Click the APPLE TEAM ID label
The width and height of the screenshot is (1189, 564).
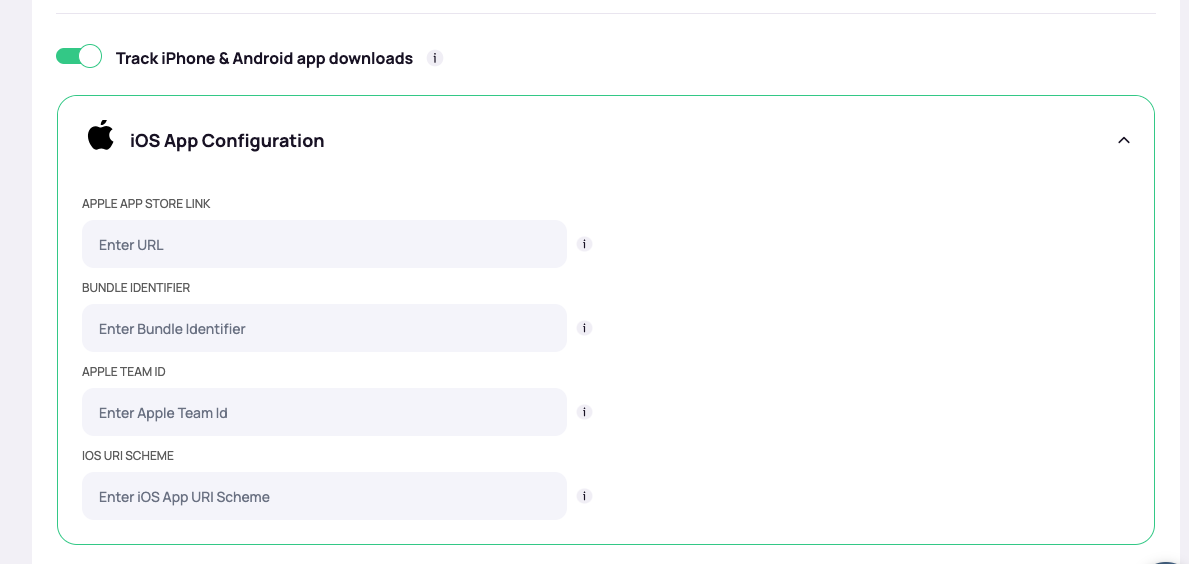[x=124, y=372]
